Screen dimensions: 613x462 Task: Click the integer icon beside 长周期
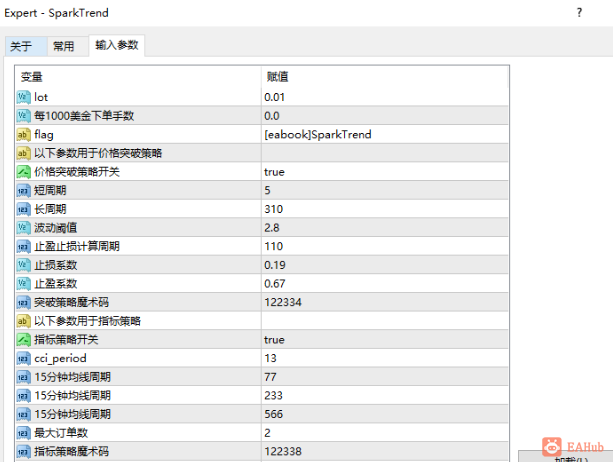[23, 209]
